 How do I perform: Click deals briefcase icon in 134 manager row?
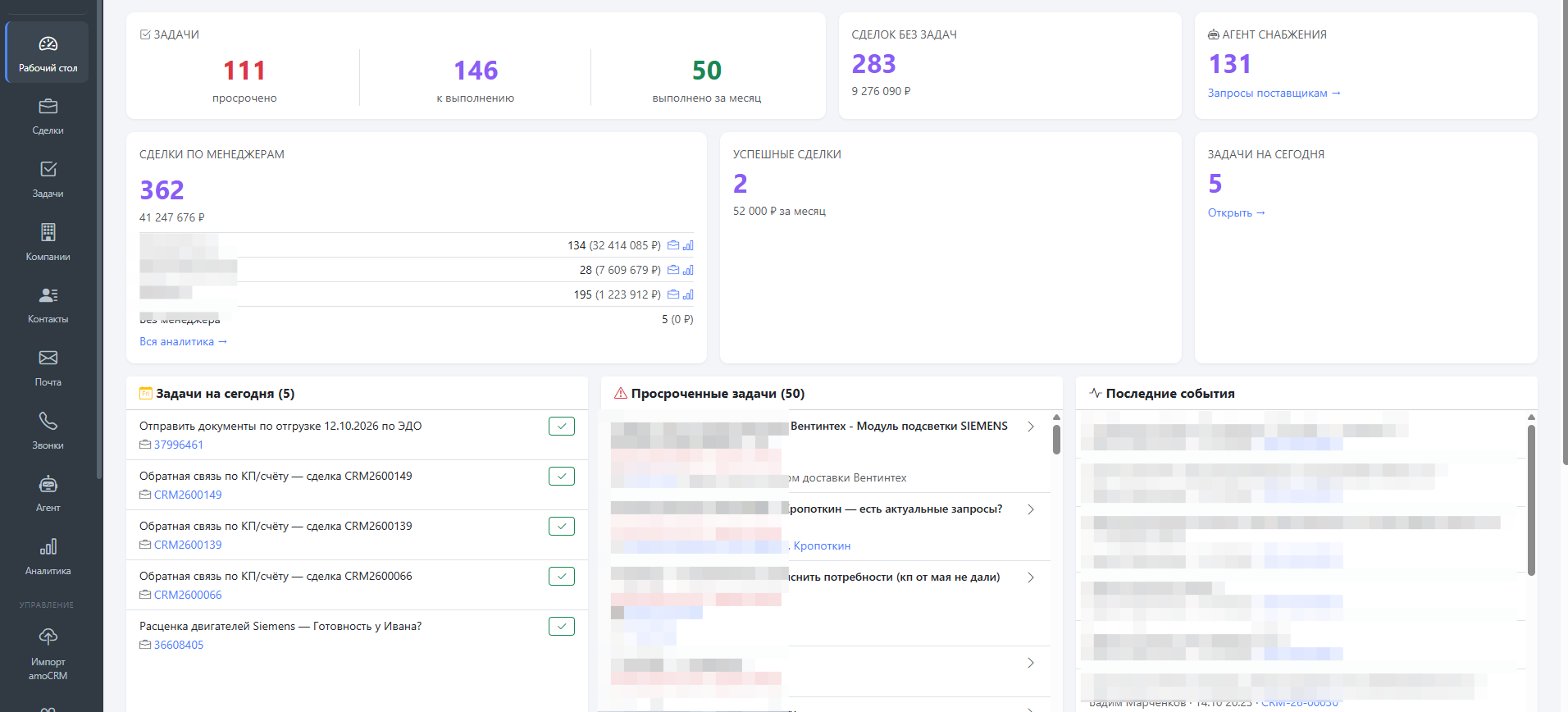[x=673, y=245]
